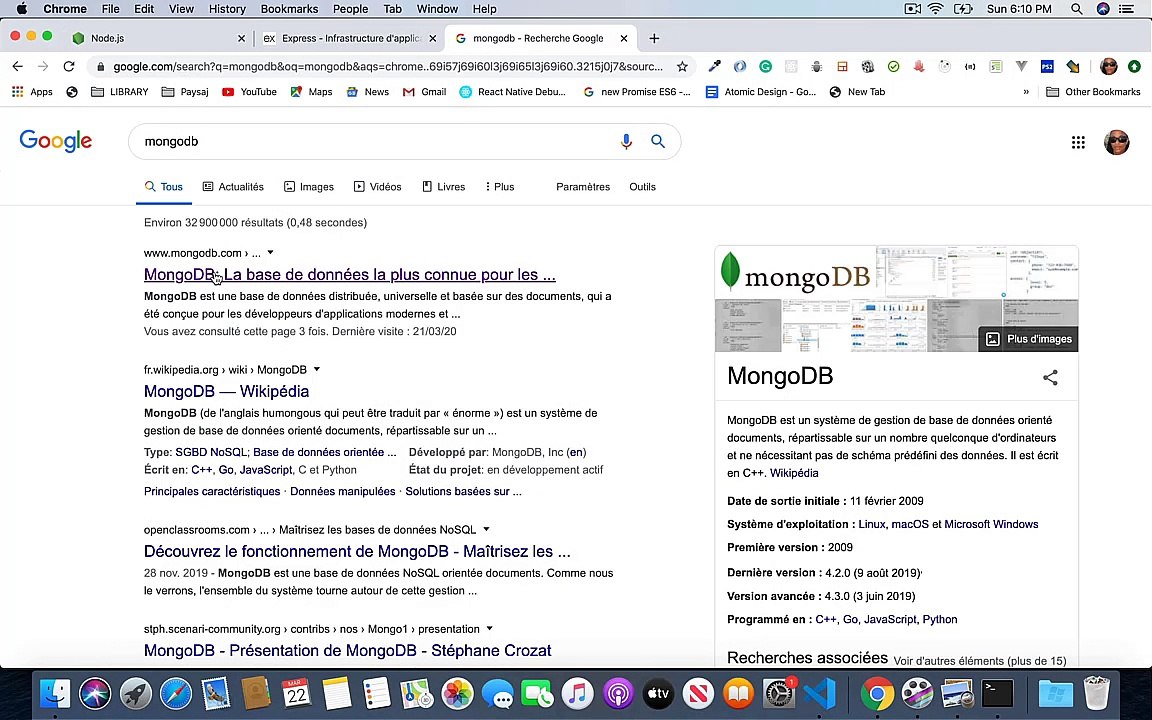The width and height of the screenshot is (1152, 720).
Task: Open the Plus search filters menu
Action: (500, 187)
